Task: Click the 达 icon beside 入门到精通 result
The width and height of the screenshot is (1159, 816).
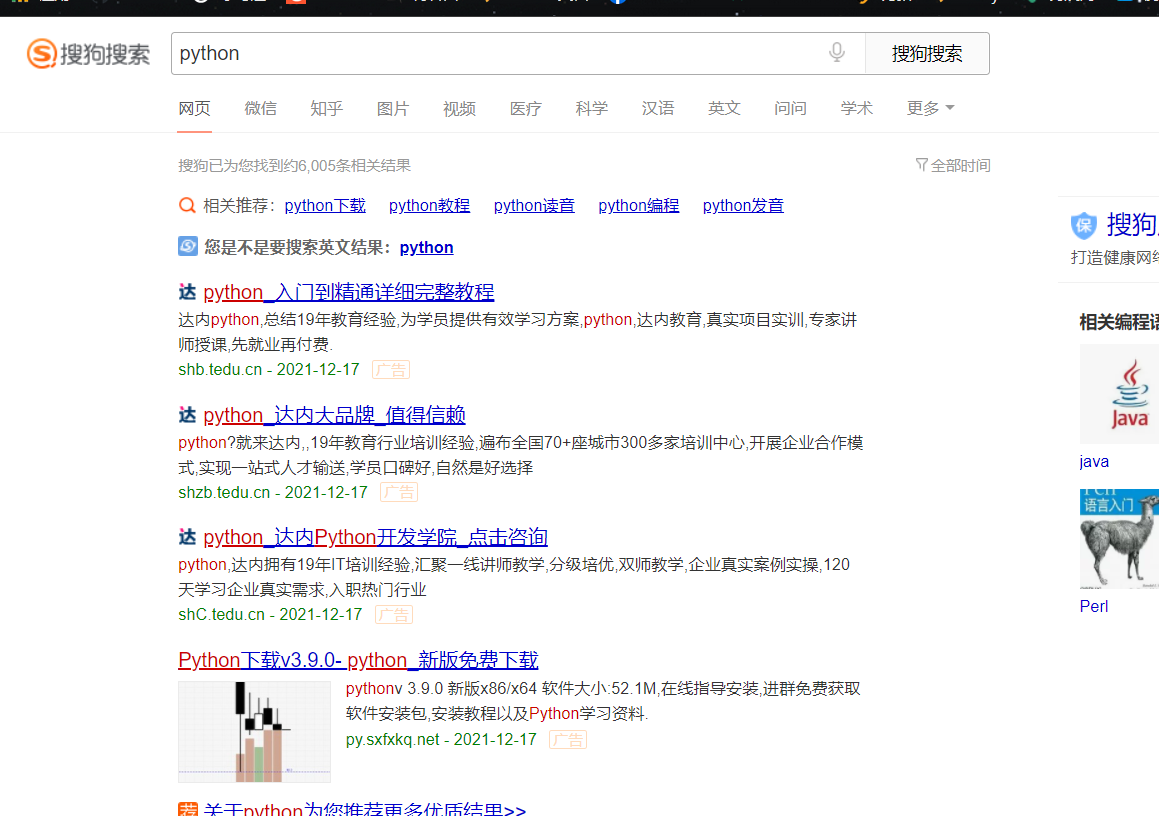Action: pyautogui.click(x=187, y=292)
